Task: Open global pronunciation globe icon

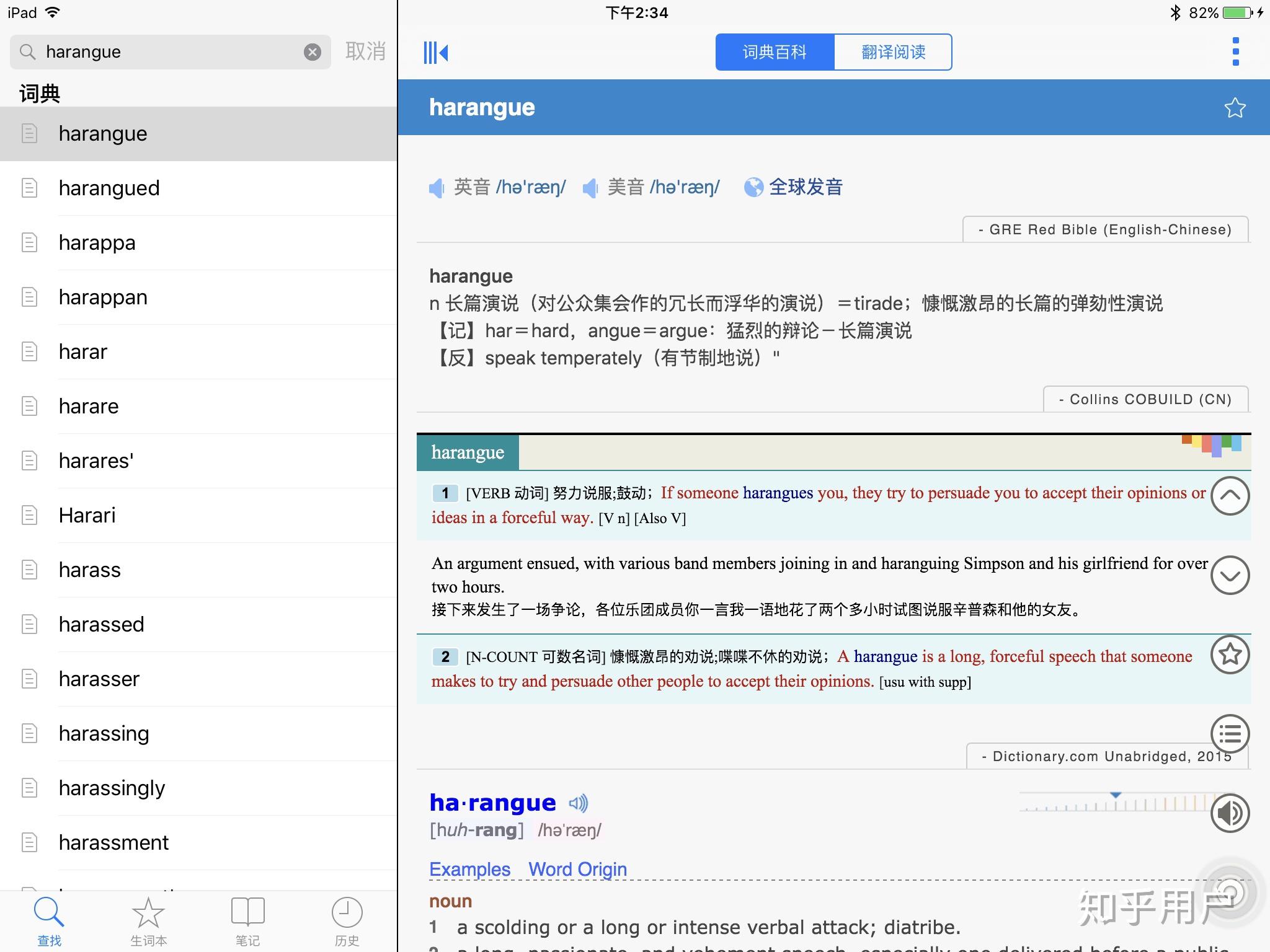Action: click(x=753, y=187)
